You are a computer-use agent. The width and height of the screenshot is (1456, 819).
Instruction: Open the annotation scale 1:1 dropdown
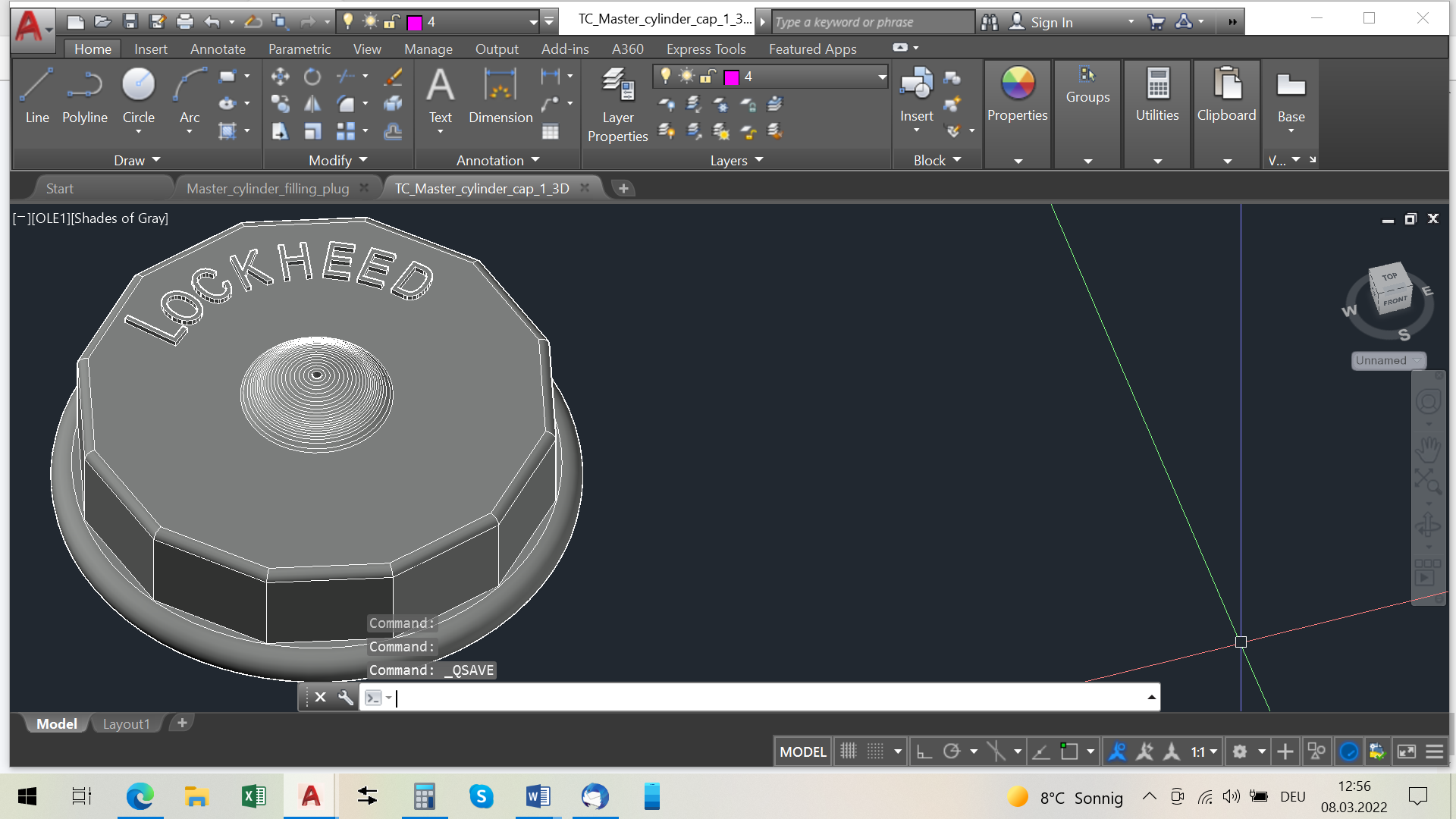pyautogui.click(x=1203, y=752)
